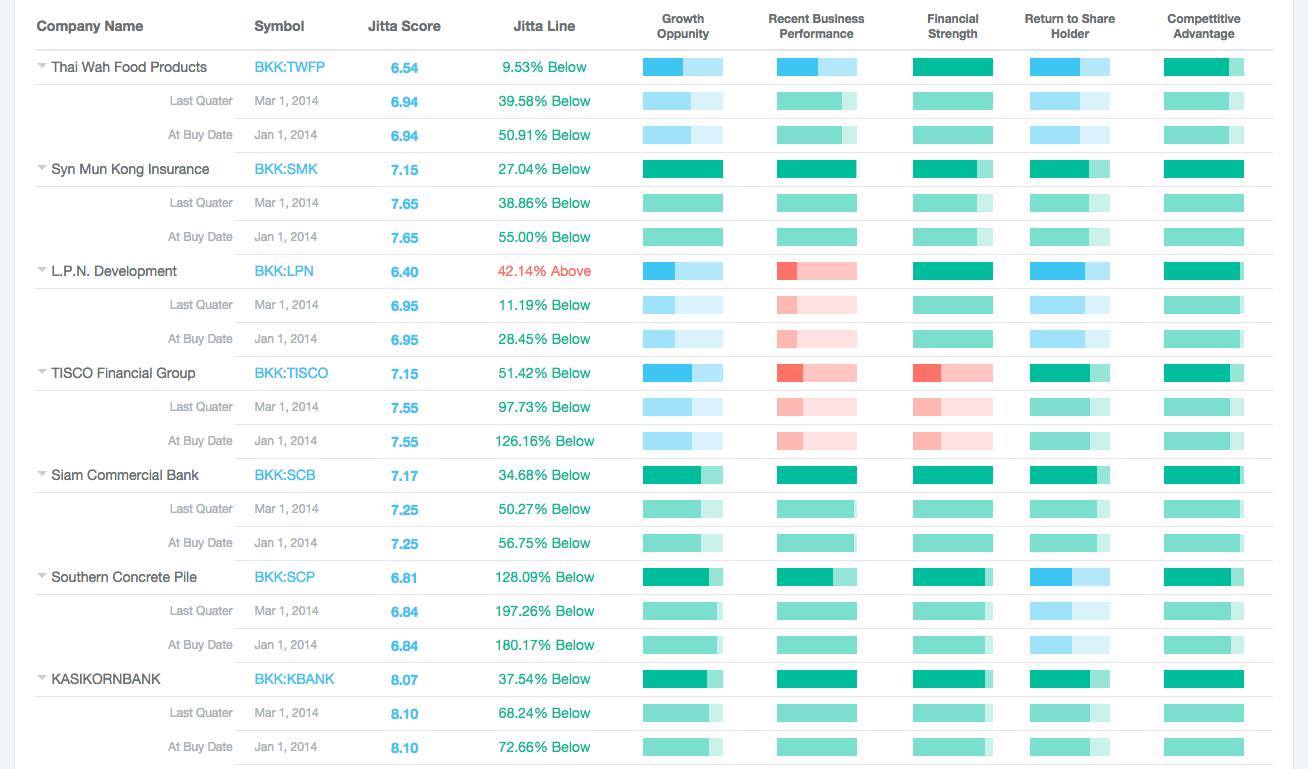This screenshot has height=769, width=1308.
Task: Click Syn Mun Kong Insurance Financial Strength bar
Action: click(x=953, y=170)
